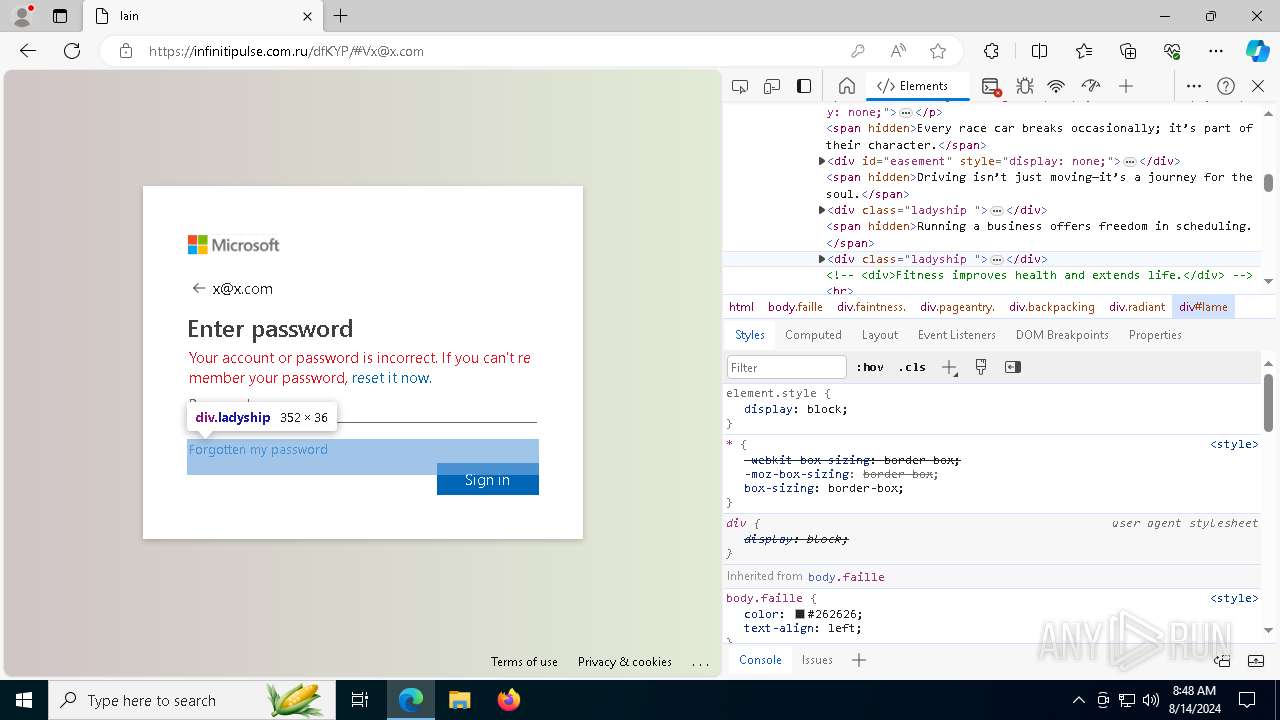Viewport: 1280px width, 720px height.
Task: Switch to the Issues drawer tab
Action: coord(817,660)
